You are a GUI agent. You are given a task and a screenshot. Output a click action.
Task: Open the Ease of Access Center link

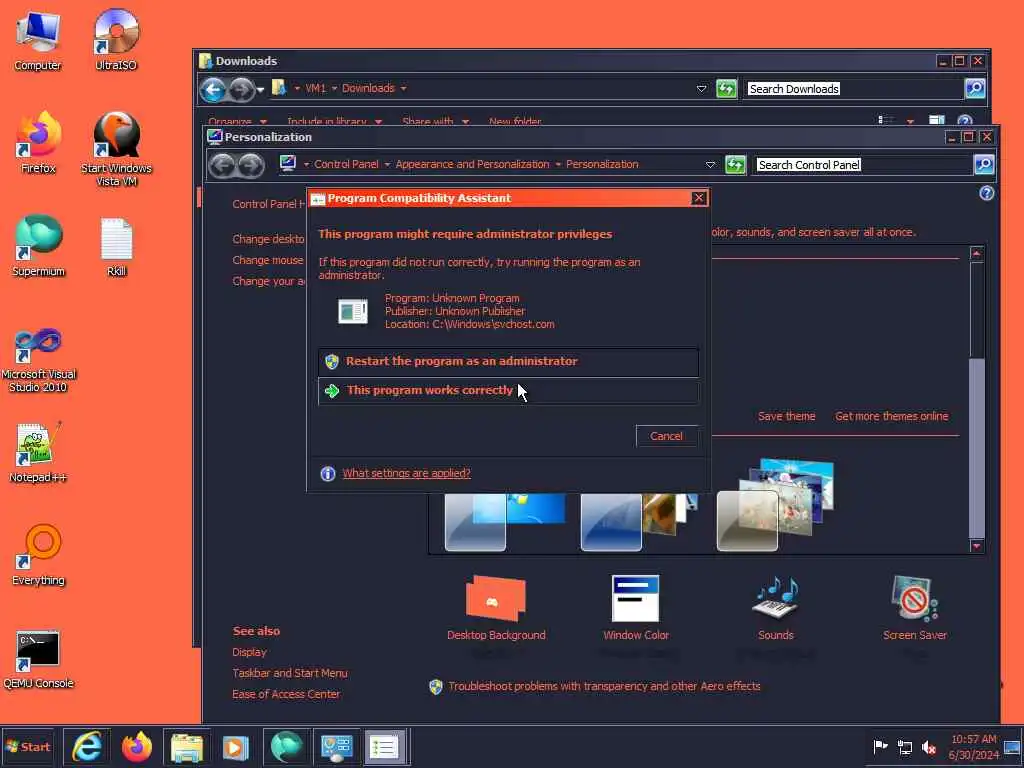(286, 694)
